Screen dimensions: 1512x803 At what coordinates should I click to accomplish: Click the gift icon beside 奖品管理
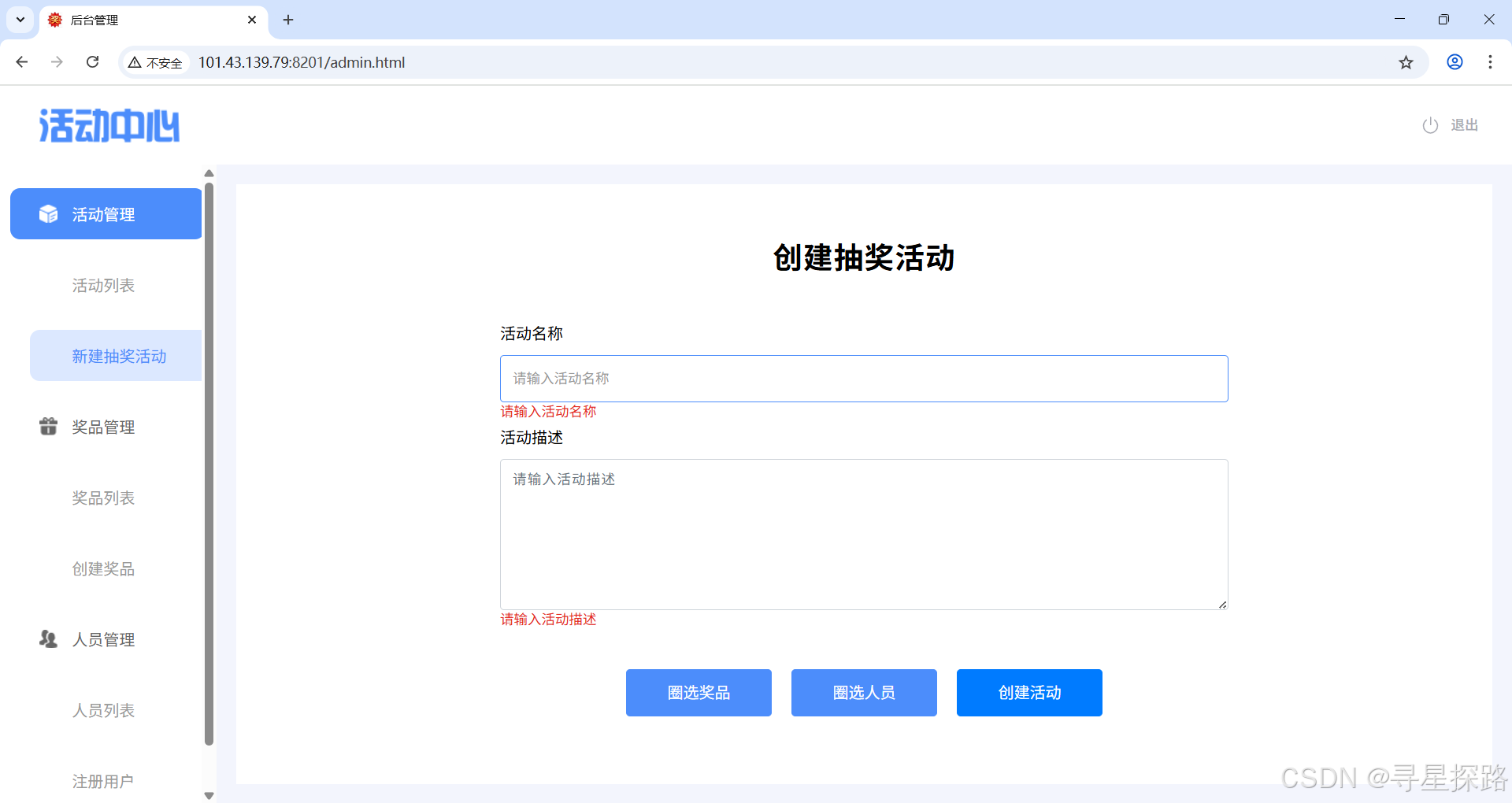[x=48, y=427]
